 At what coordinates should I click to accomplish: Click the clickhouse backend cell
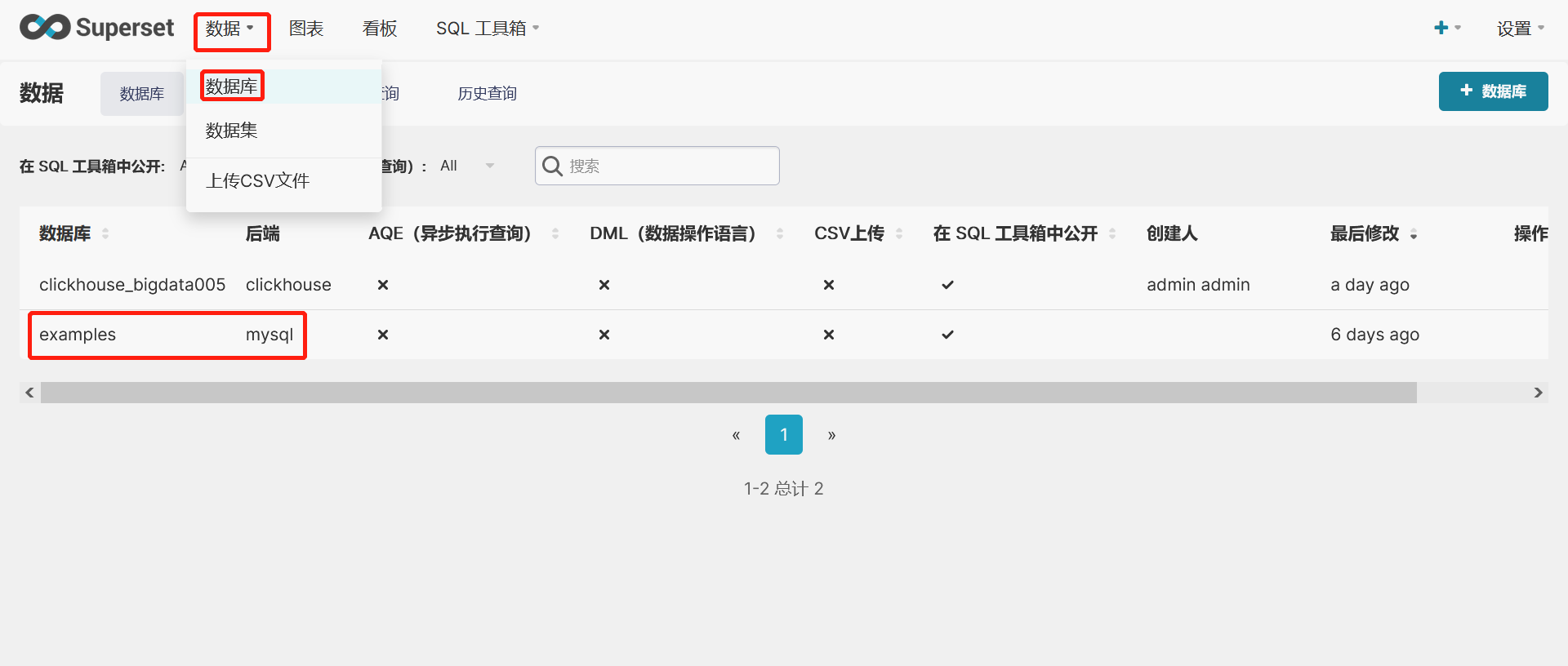(x=288, y=285)
